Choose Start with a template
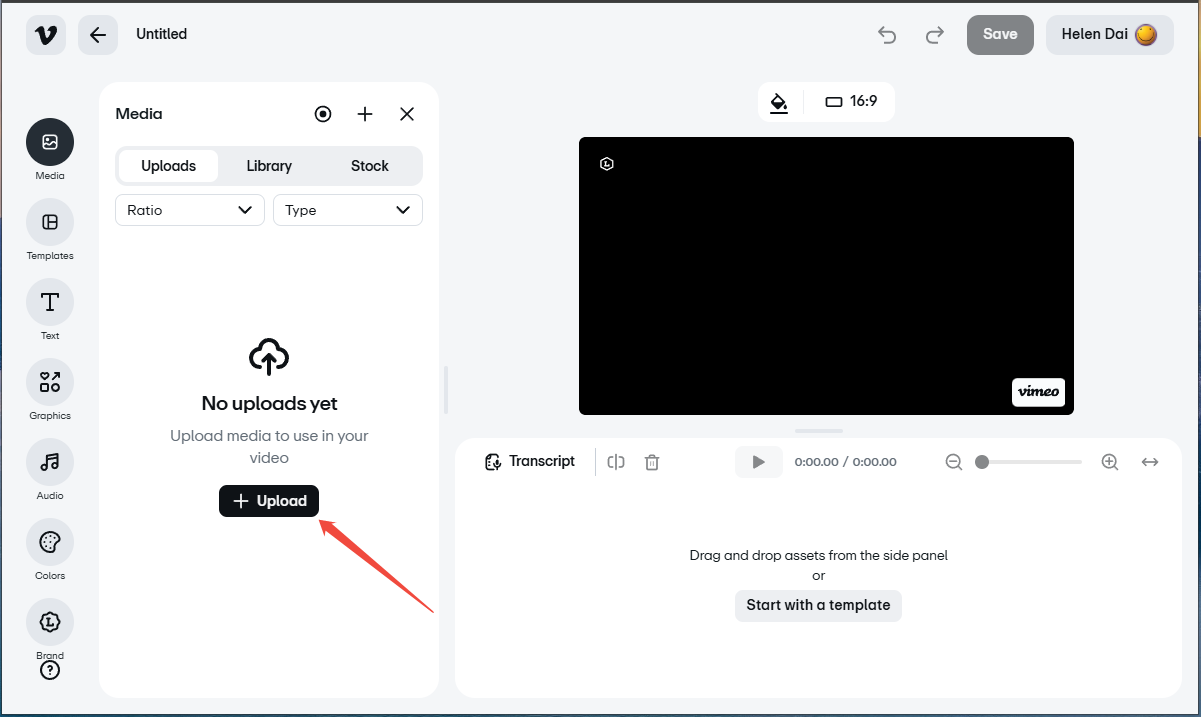1201x717 pixels. point(818,605)
